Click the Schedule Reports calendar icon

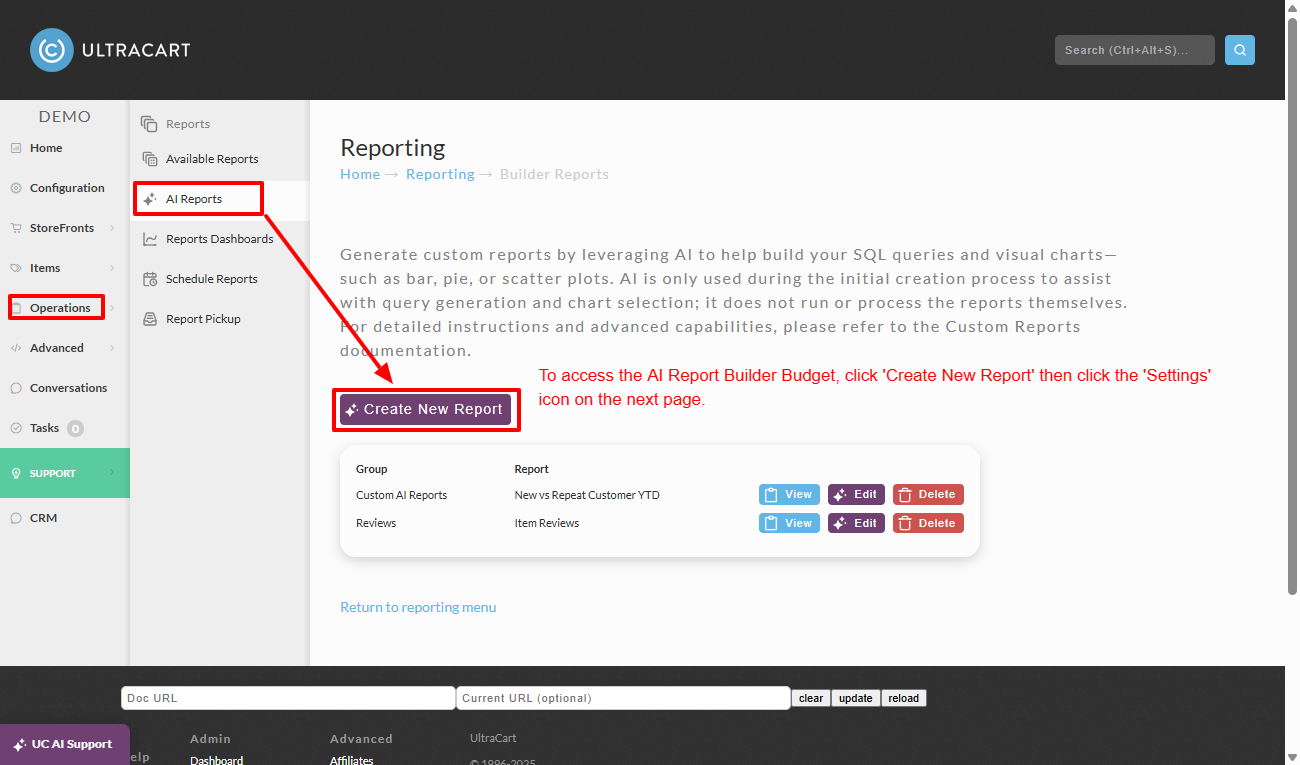150,279
